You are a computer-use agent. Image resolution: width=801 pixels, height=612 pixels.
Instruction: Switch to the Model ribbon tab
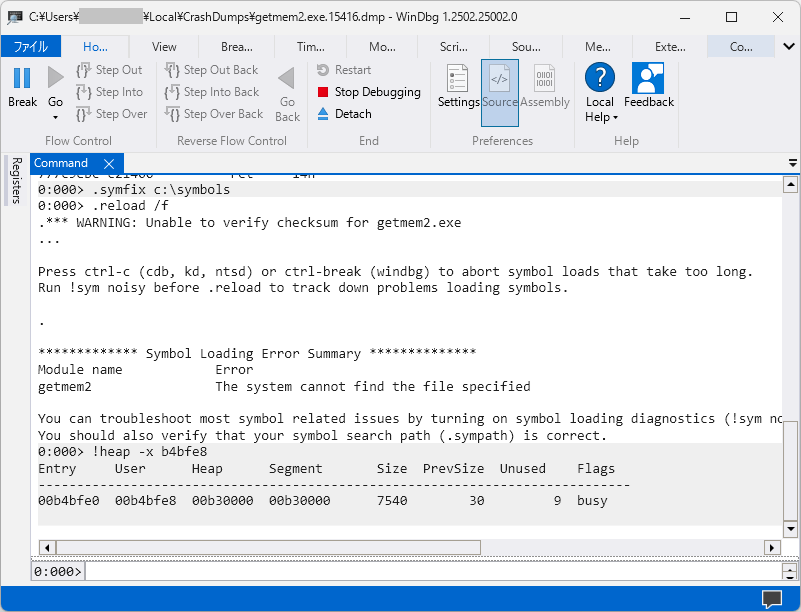point(382,46)
